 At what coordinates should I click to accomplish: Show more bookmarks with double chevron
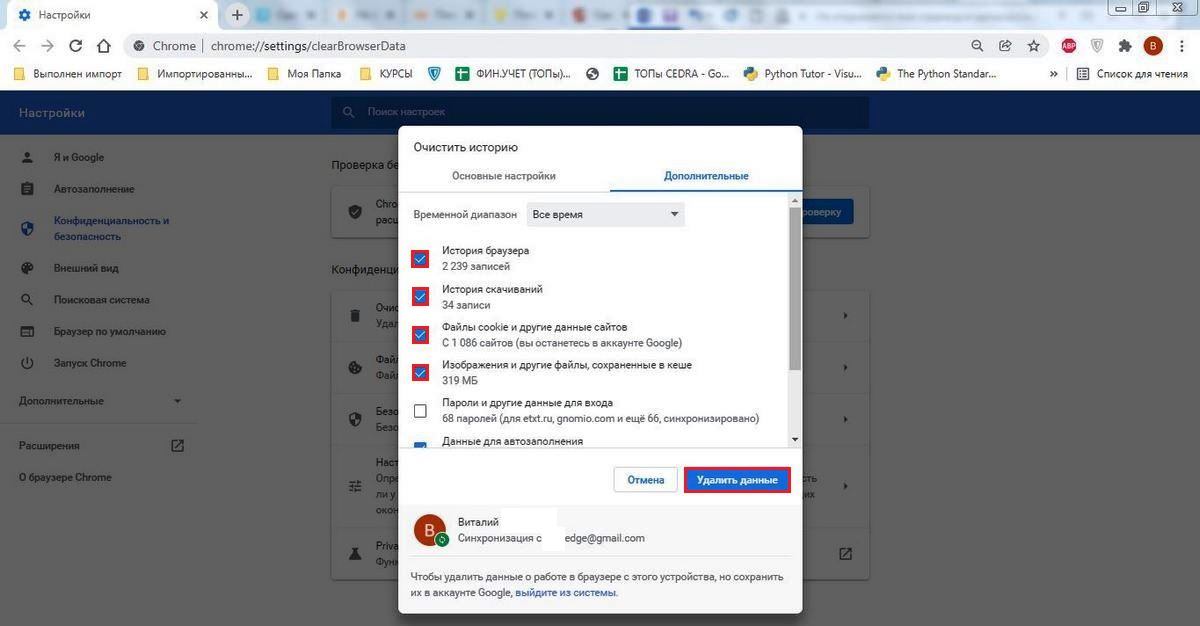coord(1053,73)
